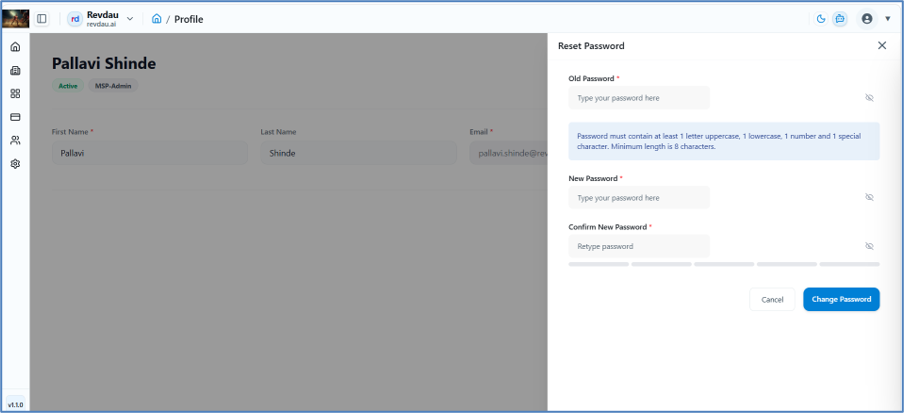This screenshot has width=904, height=413.
Task: Open the users icon in the sidebar
Action: [x=16, y=140]
